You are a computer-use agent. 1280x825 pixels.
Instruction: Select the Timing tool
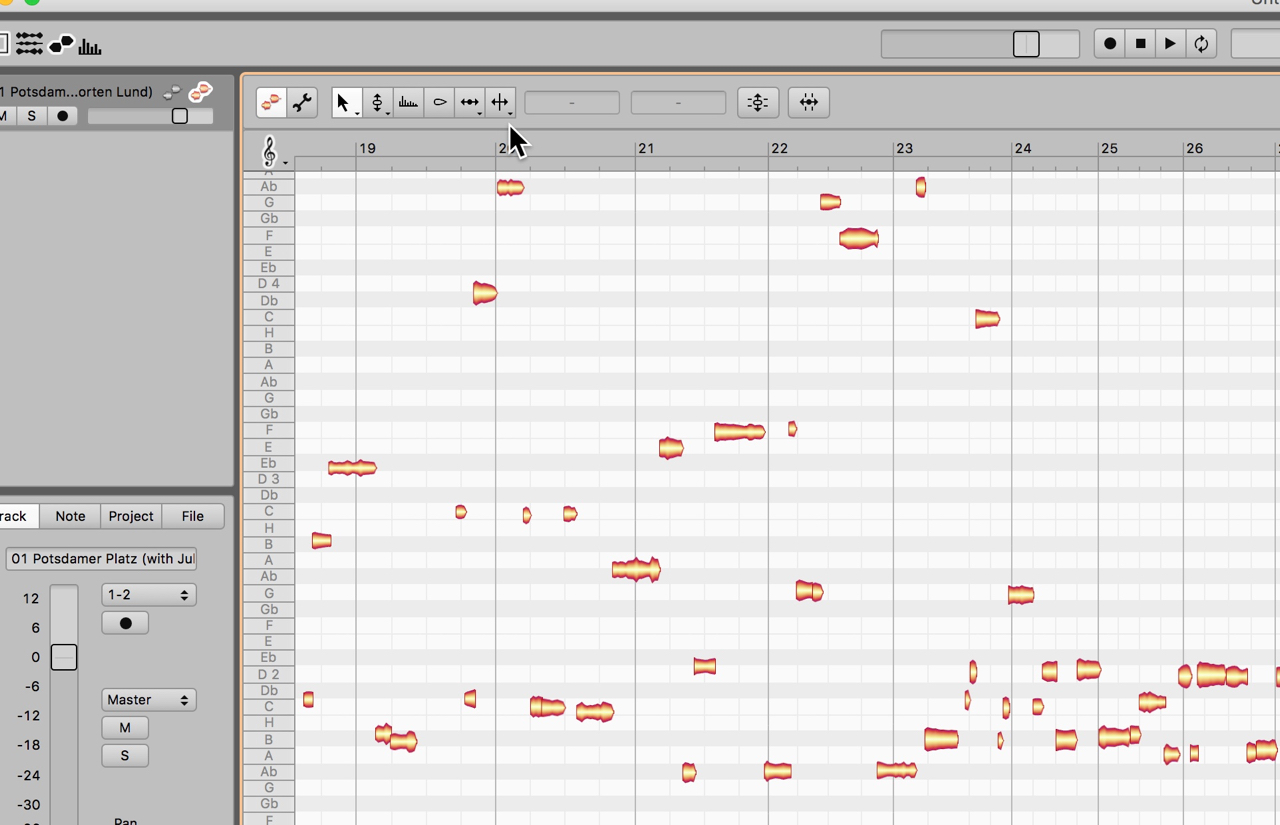[x=470, y=102]
